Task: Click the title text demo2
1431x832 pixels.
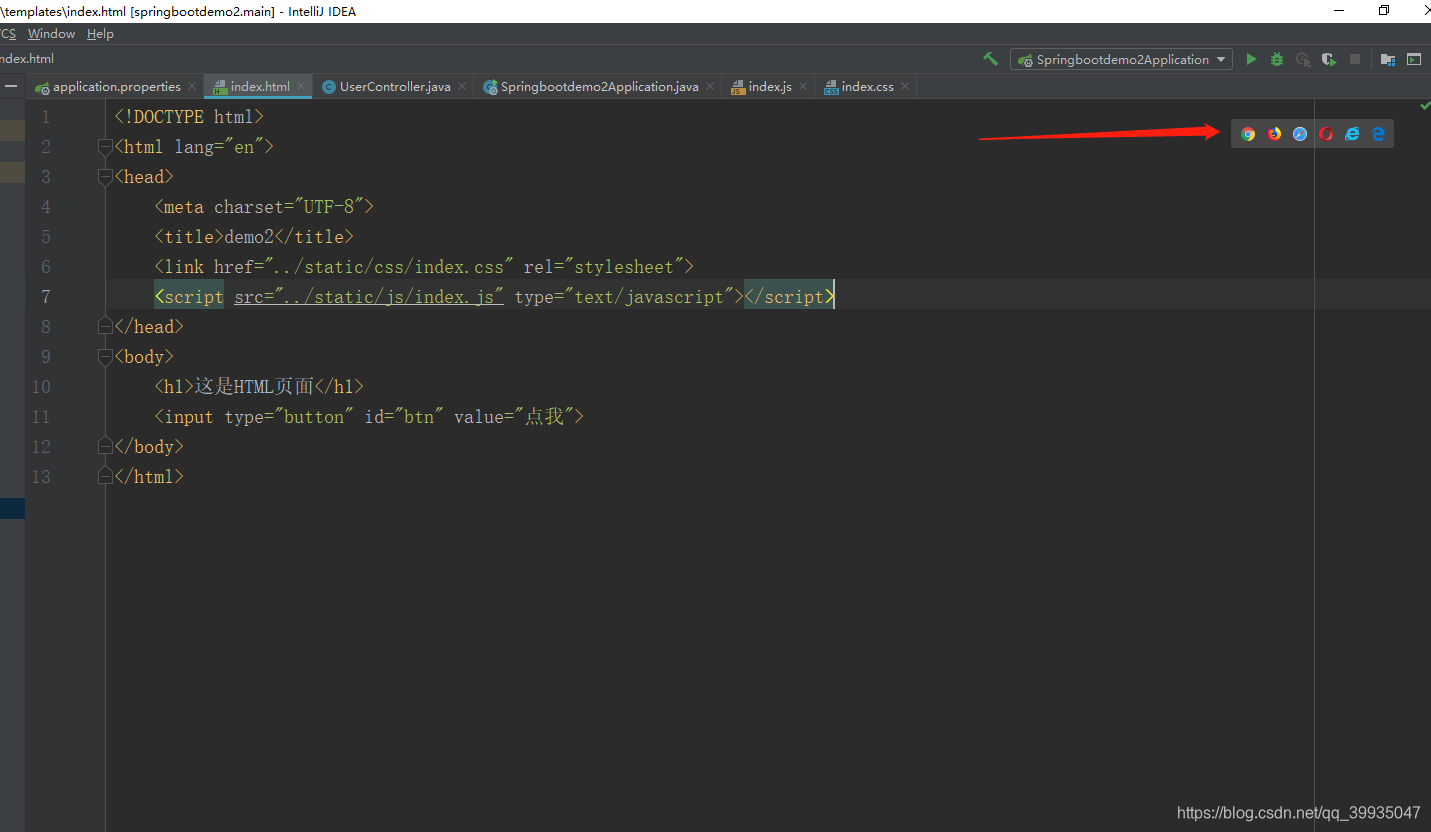Action: 249,237
